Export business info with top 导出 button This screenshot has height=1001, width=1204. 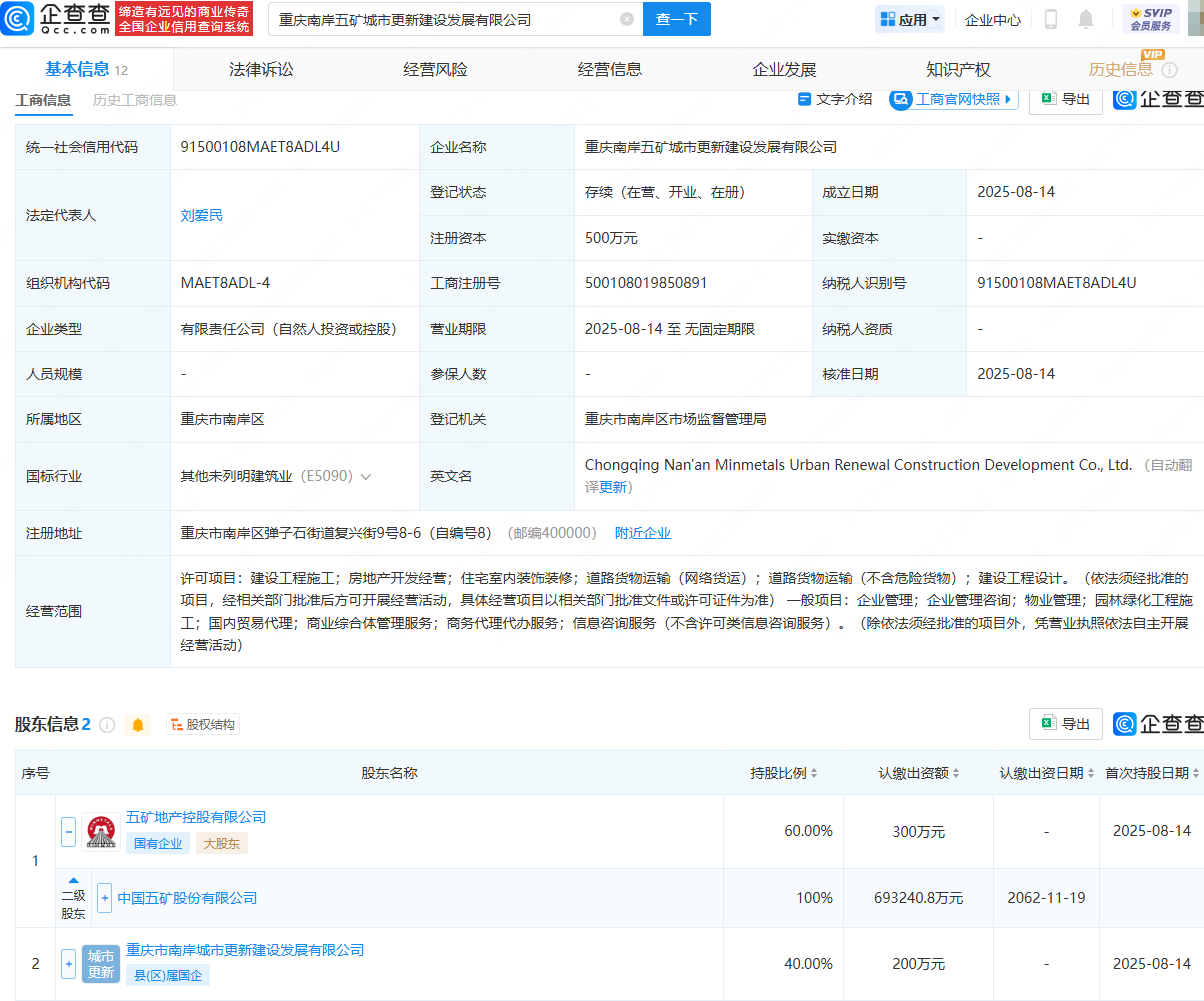point(1066,99)
